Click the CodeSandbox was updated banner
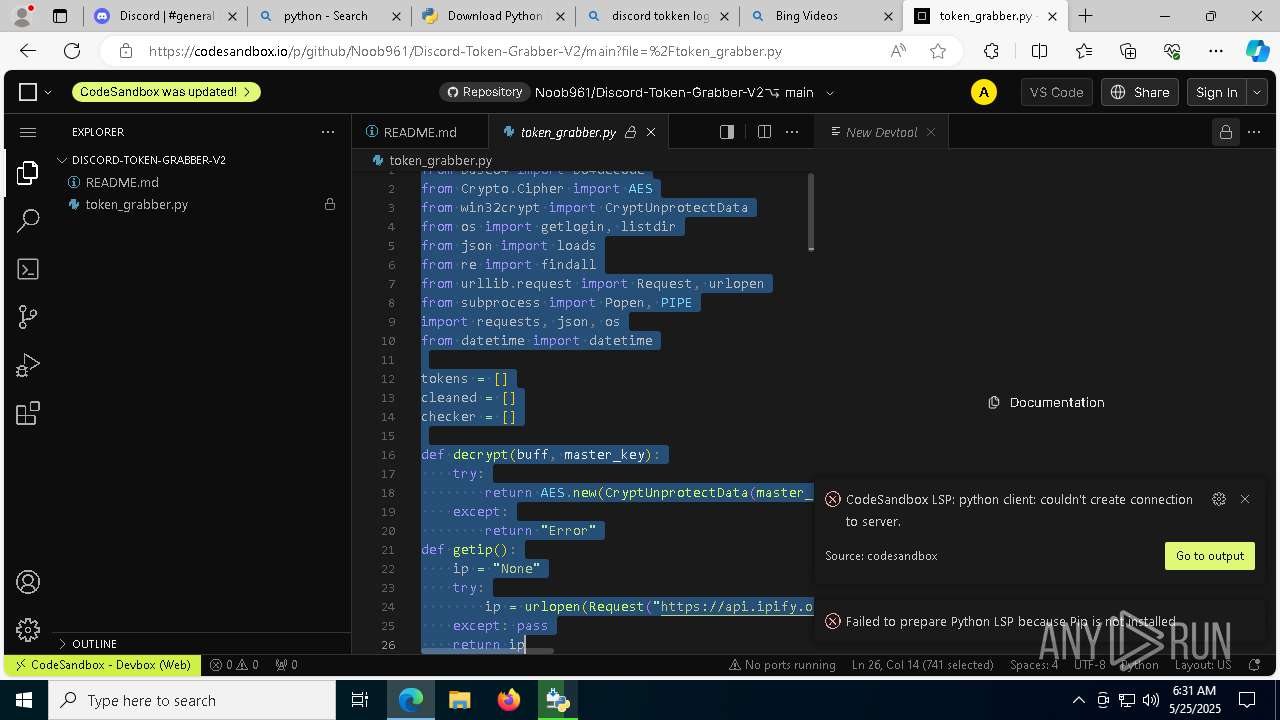This screenshot has height=720, width=1280. 165,92
